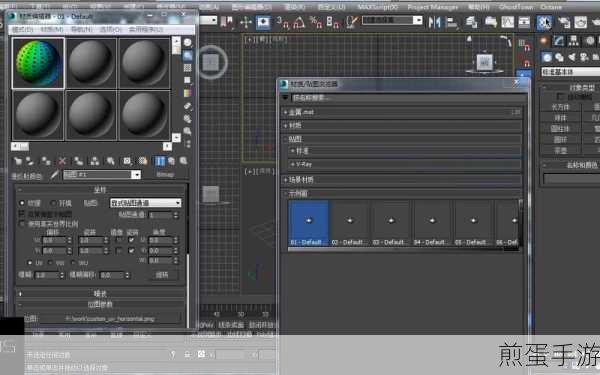The height and width of the screenshot is (375, 600).
Task: Expand the 噪波 rollout
Action: click(100, 293)
